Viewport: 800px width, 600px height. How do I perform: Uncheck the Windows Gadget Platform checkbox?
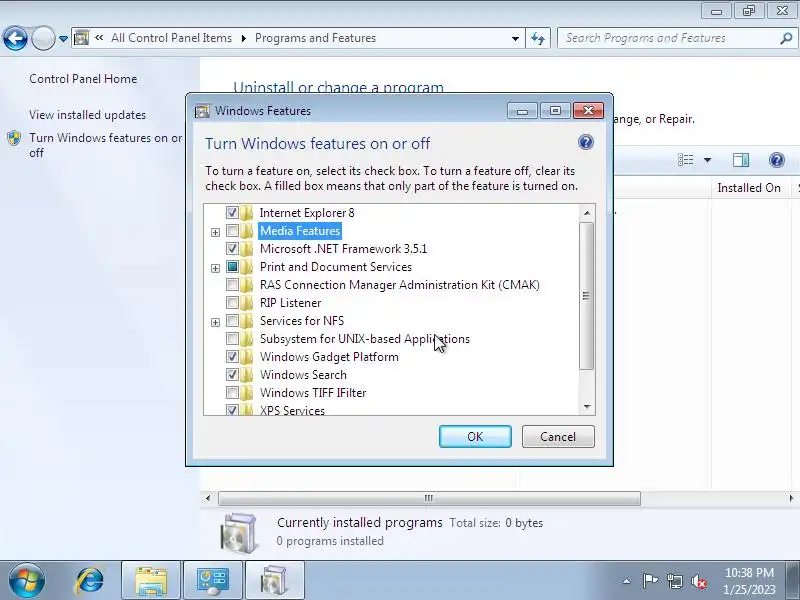click(x=232, y=357)
